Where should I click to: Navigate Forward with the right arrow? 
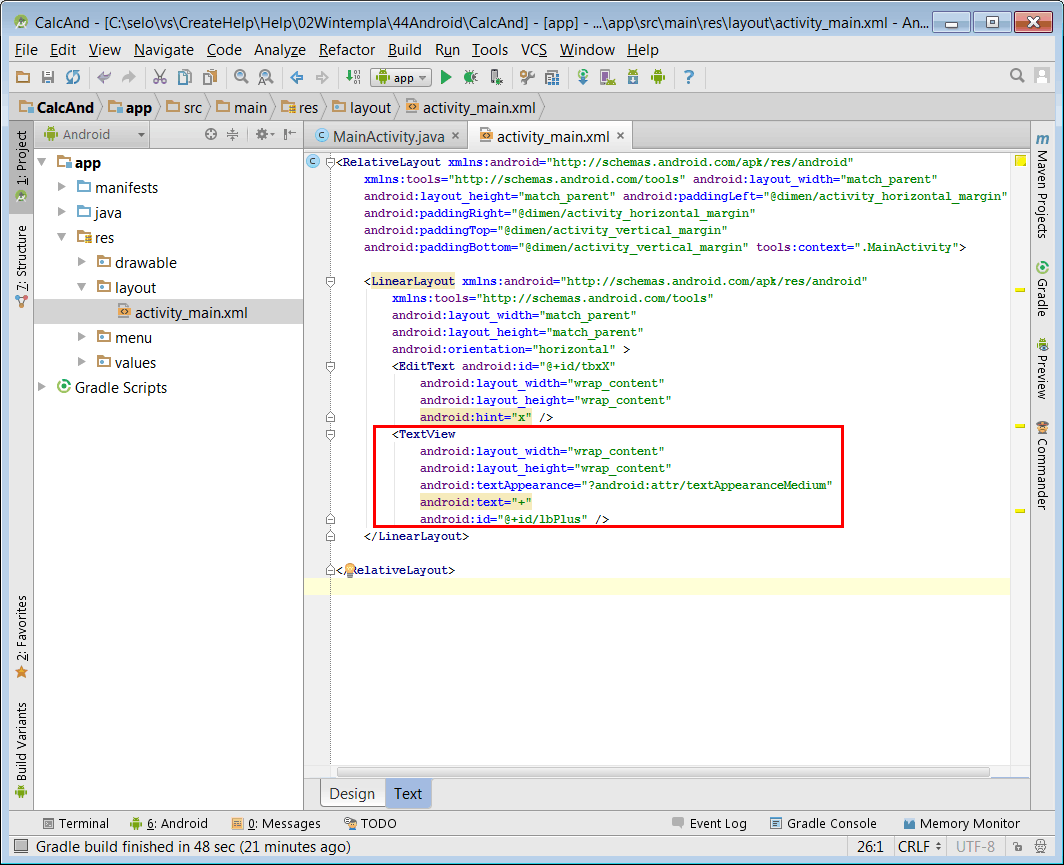click(322, 77)
